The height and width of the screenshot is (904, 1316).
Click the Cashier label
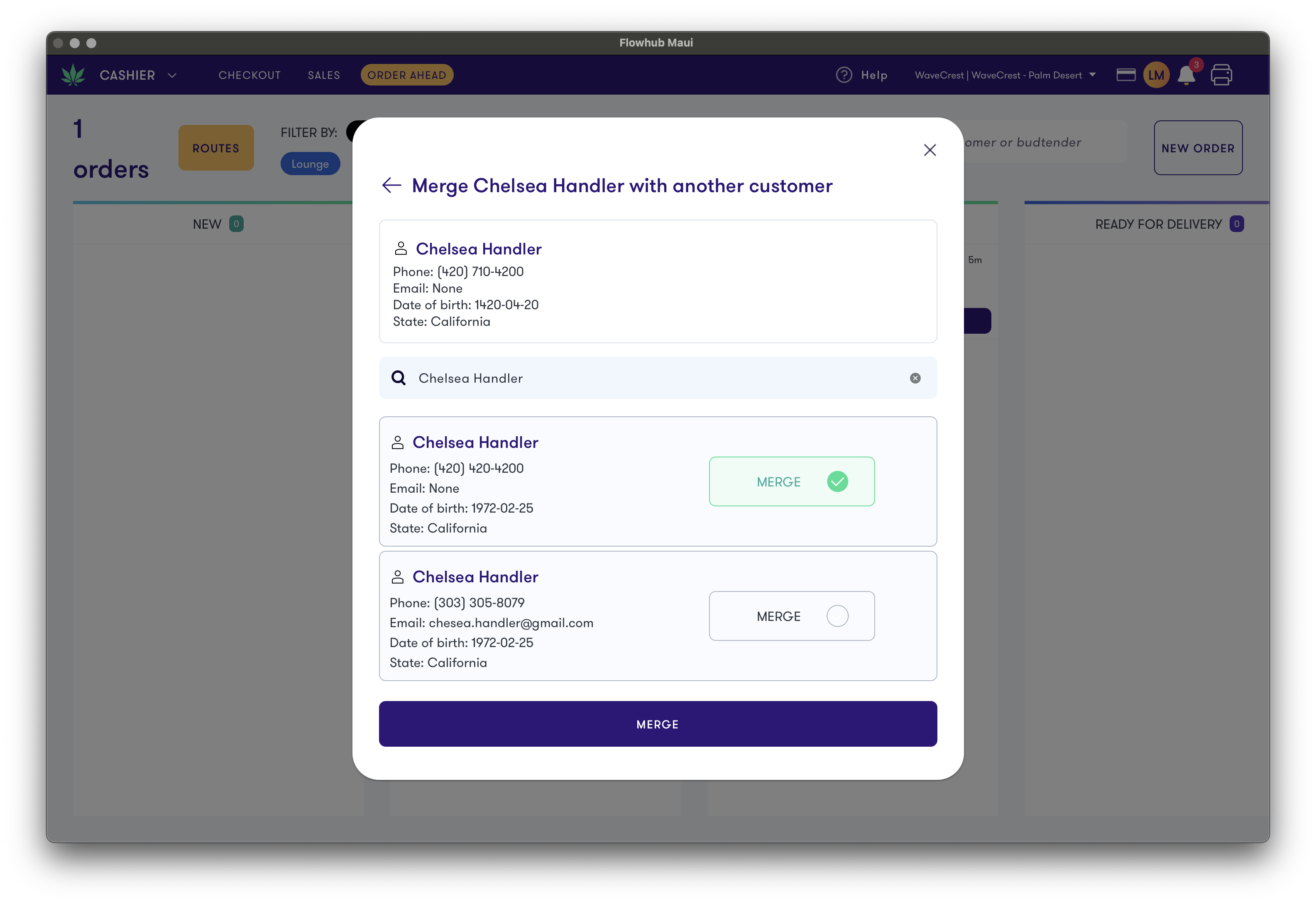point(127,76)
